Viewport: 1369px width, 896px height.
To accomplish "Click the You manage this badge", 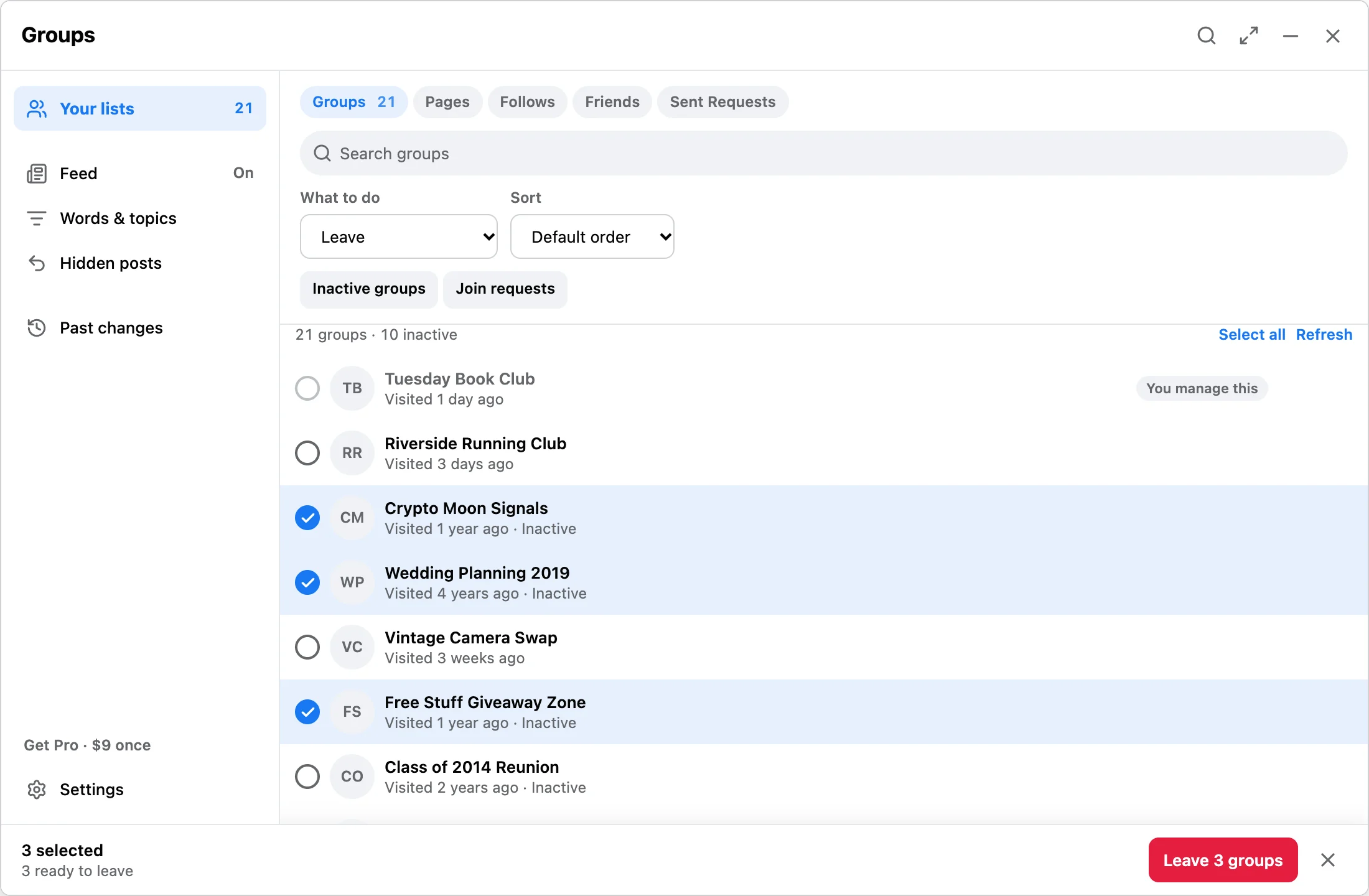I will (x=1202, y=388).
